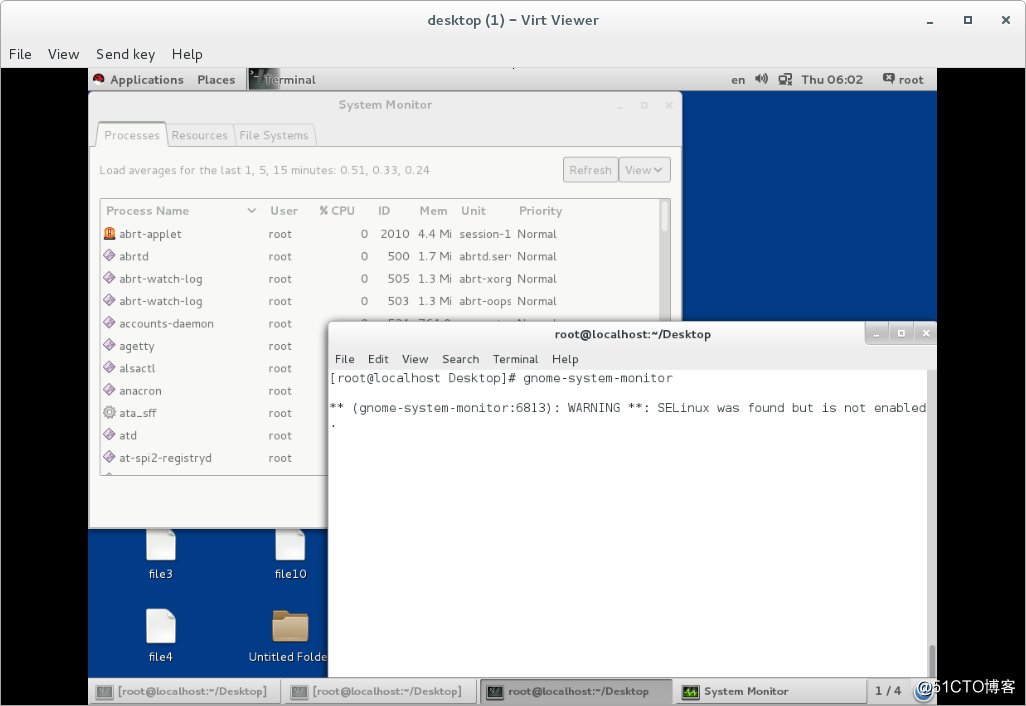Close the root@localhost terminal window
The width and height of the screenshot is (1026, 706).
coord(926,334)
